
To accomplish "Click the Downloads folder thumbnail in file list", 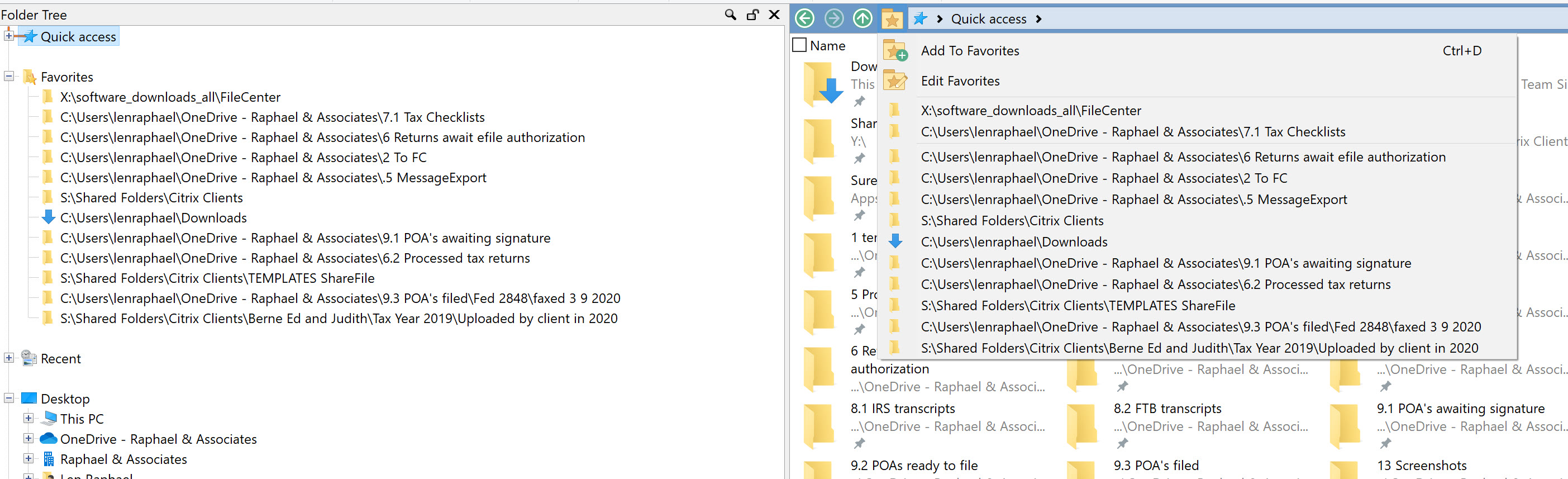I will click(822, 84).
